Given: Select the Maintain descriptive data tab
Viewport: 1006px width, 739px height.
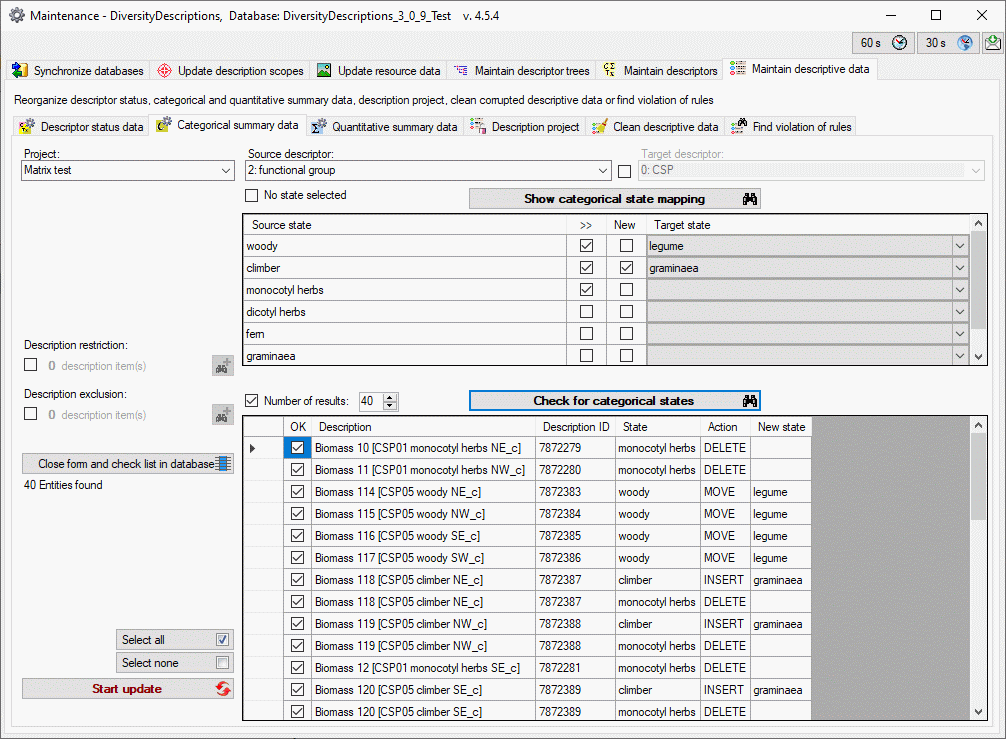Looking at the screenshot, I should [800, 69].
